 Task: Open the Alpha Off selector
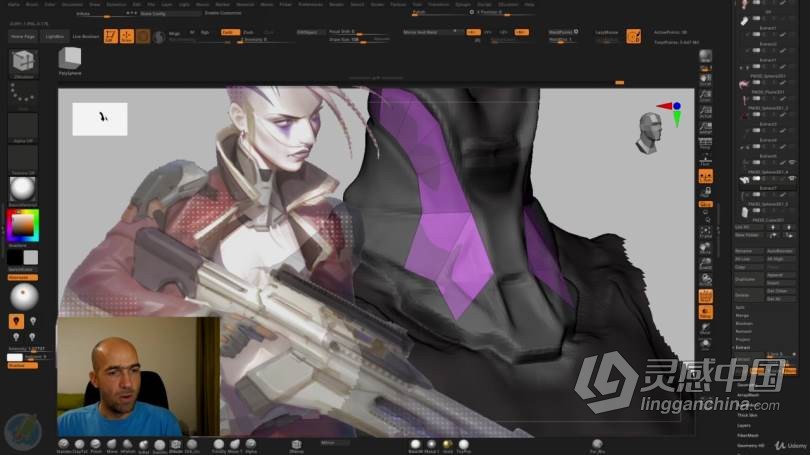coord(23,128)
